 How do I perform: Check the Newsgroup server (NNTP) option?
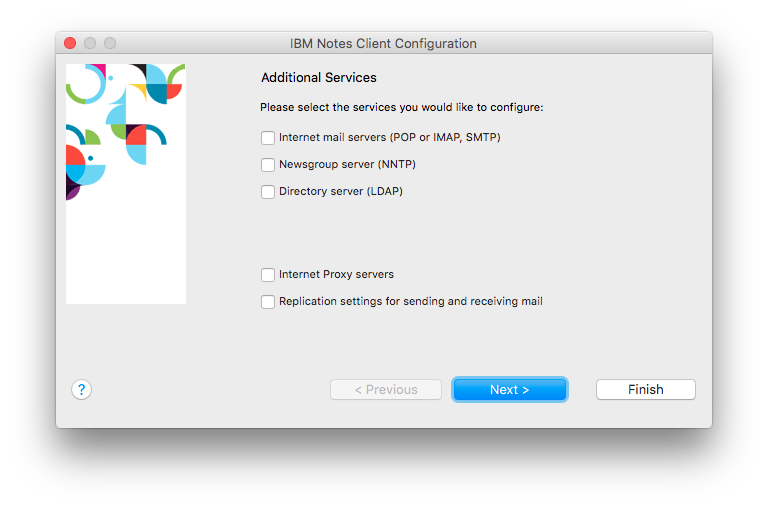pyautogui.click(x=268, y=165)
